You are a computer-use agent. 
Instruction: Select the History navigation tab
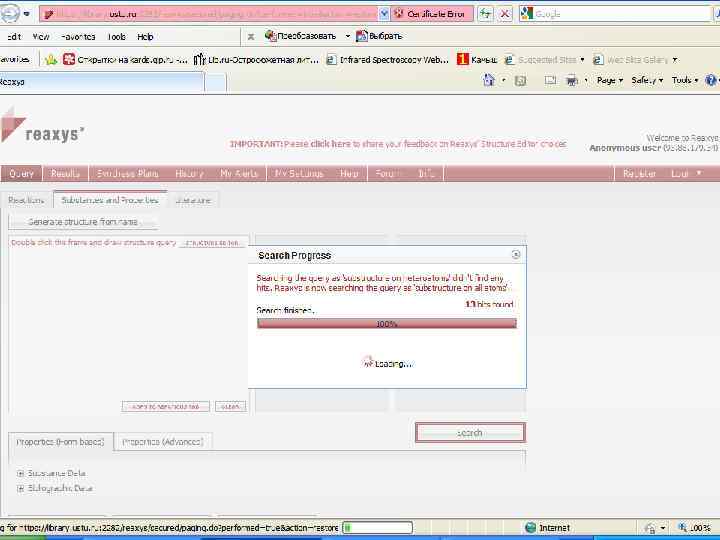pos(189,174)
